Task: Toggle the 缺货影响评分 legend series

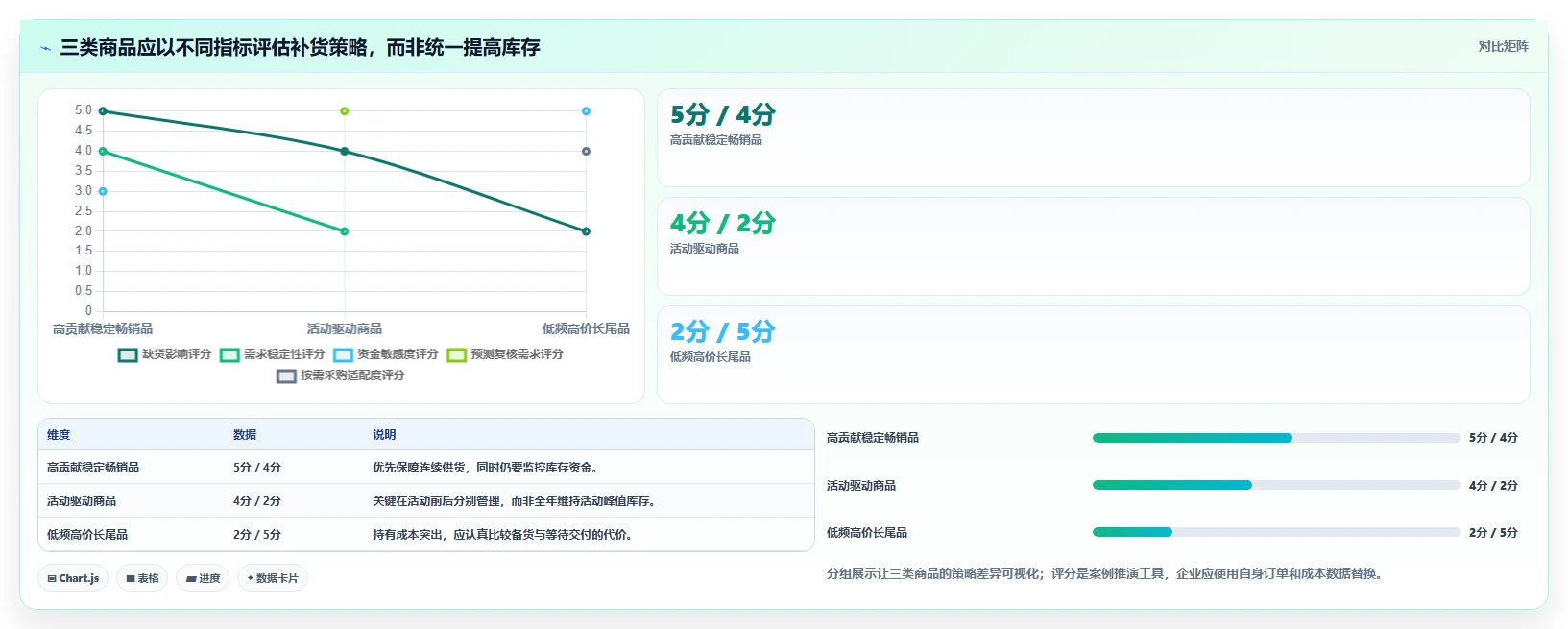Action: (164, 354)
